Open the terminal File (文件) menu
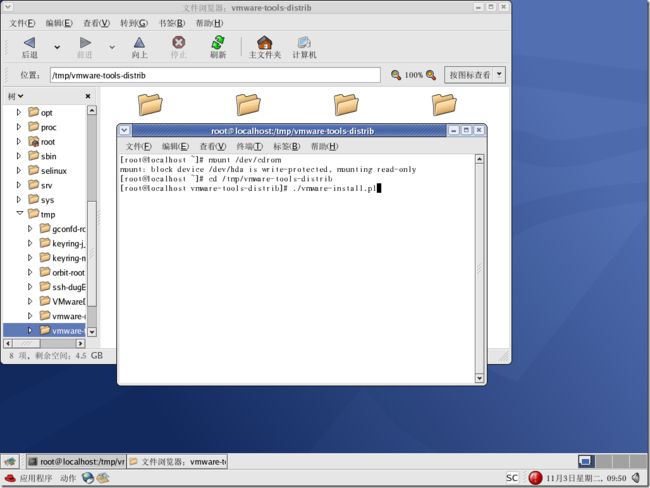The image size is (650, 488). point(139,146)
